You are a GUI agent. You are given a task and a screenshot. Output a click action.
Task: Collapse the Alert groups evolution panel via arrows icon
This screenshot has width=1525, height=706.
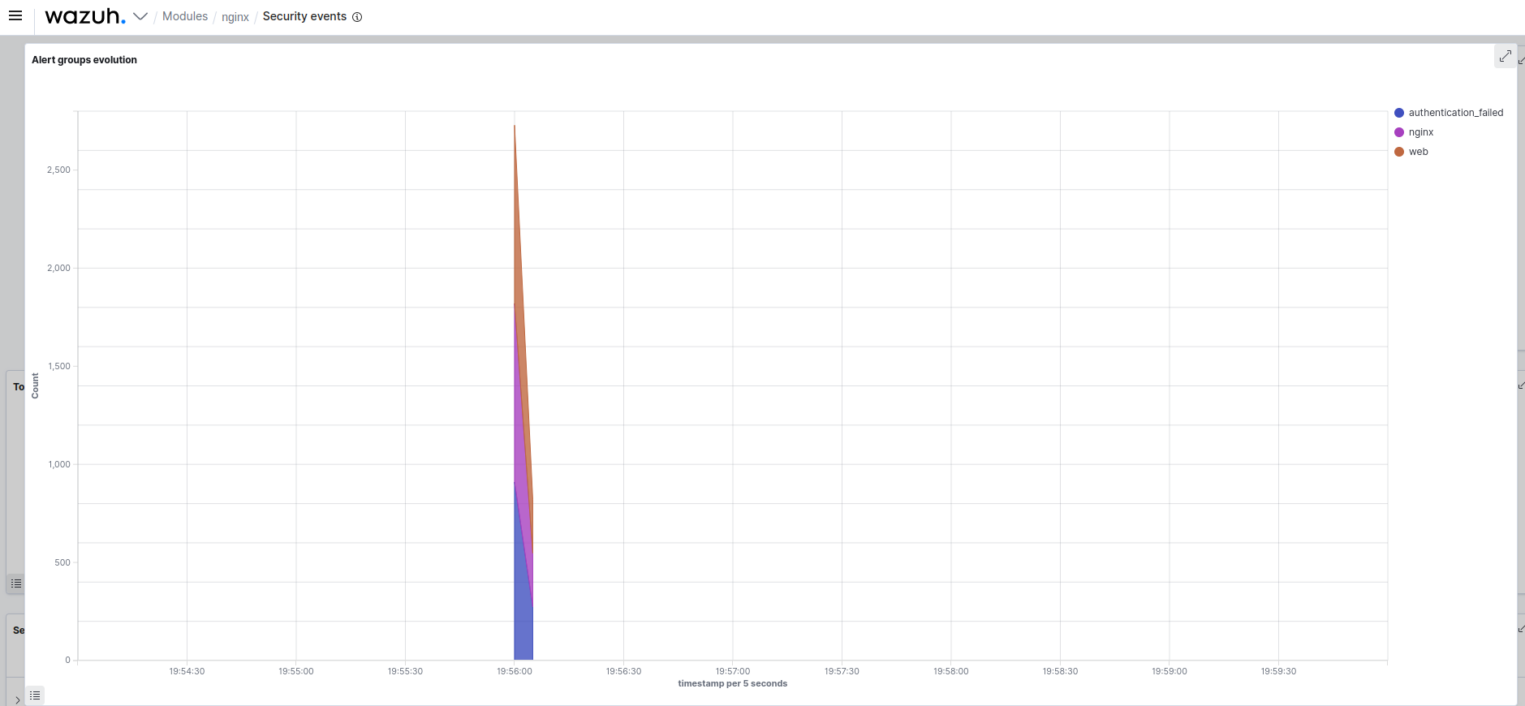pos(1505,56)
